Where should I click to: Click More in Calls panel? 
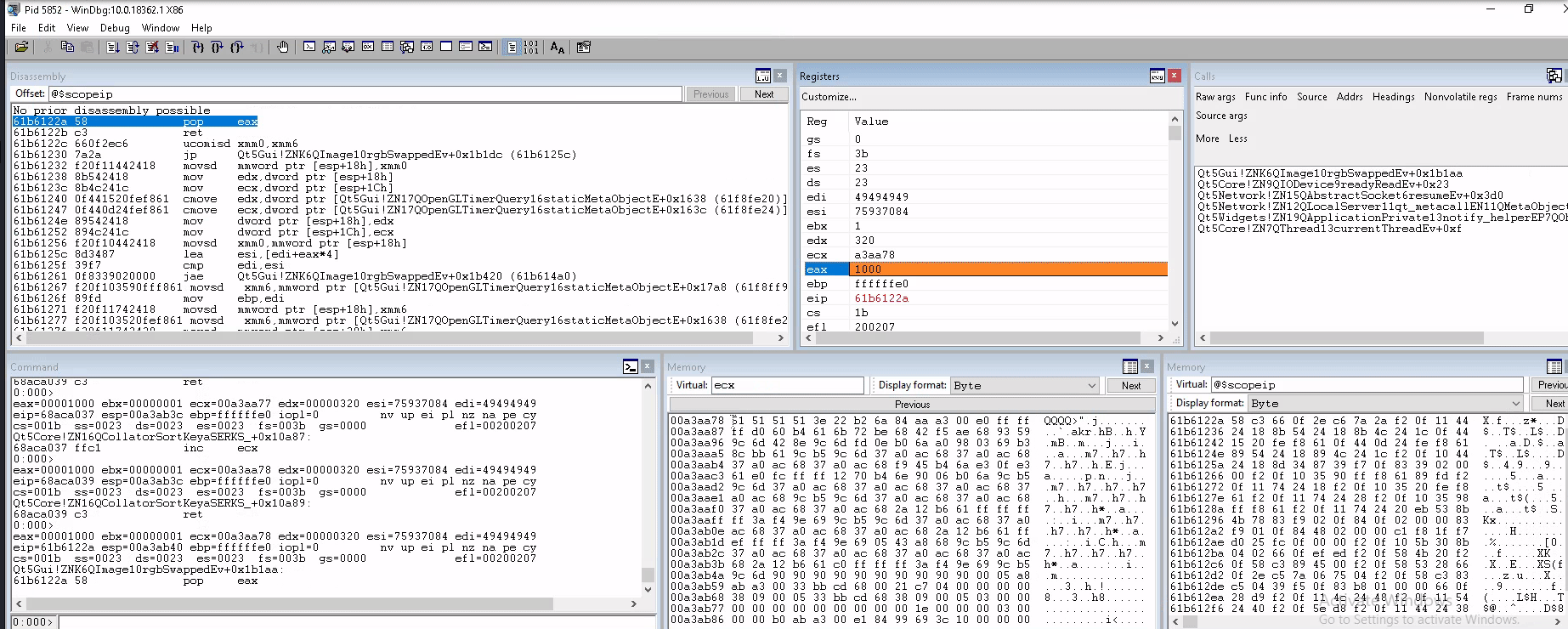(1208, 139)
